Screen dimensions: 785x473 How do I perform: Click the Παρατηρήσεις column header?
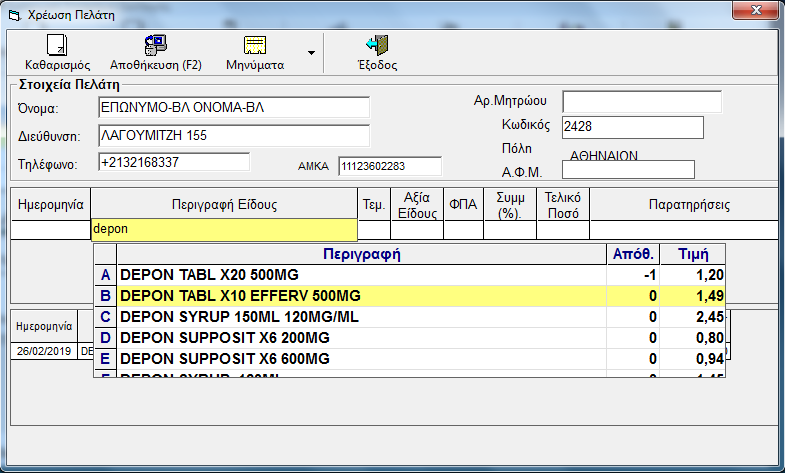pos(684,204)
